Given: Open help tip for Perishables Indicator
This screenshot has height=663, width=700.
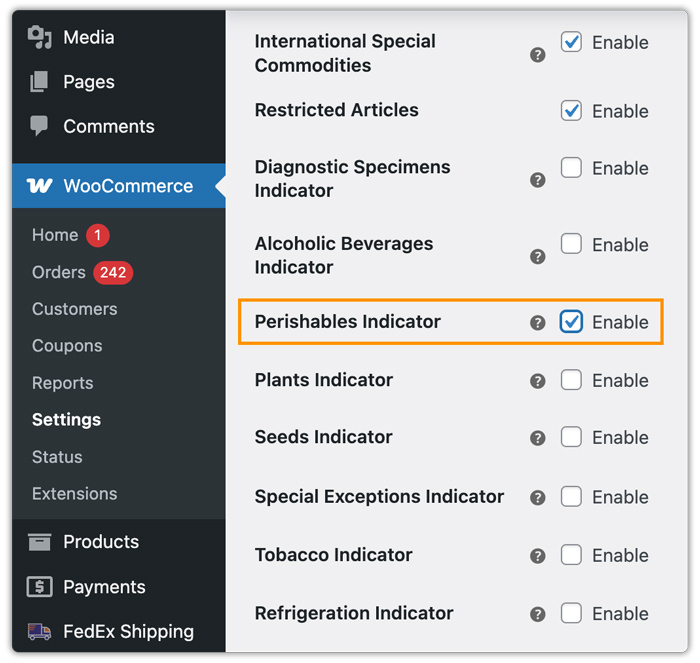Looking at the screenshot, I should point(538,322).
